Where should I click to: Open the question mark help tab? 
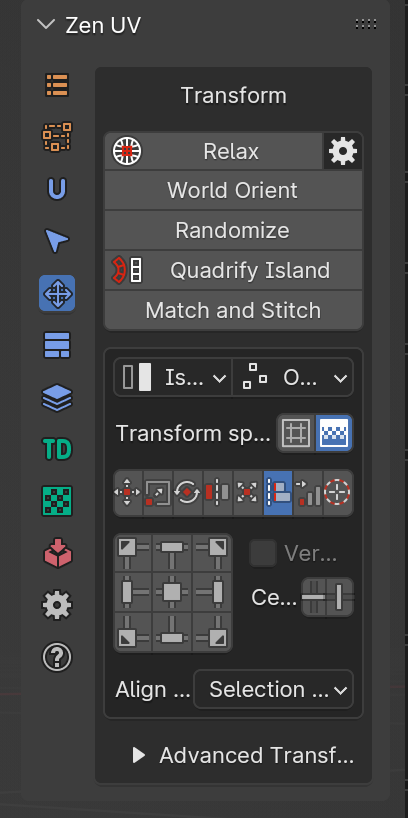click(57, 657)
